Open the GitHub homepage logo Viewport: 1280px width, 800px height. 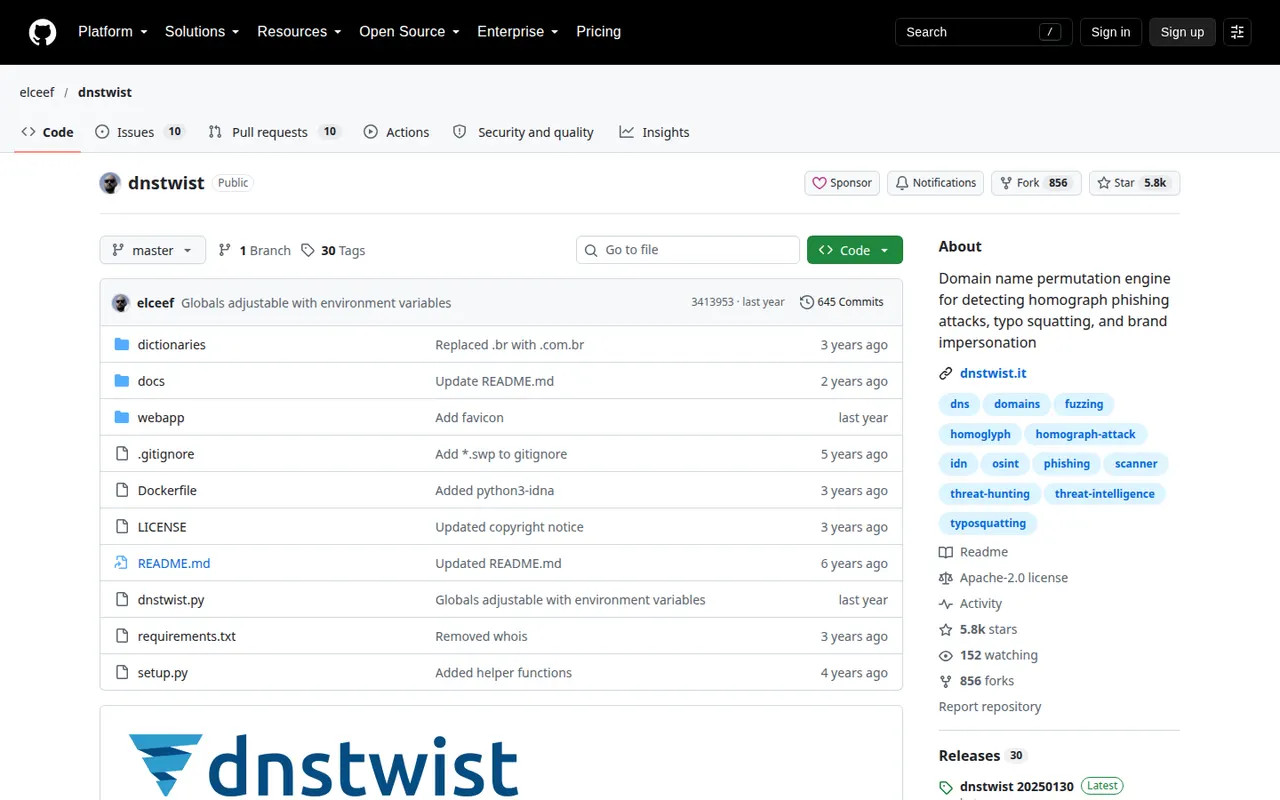[42, 32]
